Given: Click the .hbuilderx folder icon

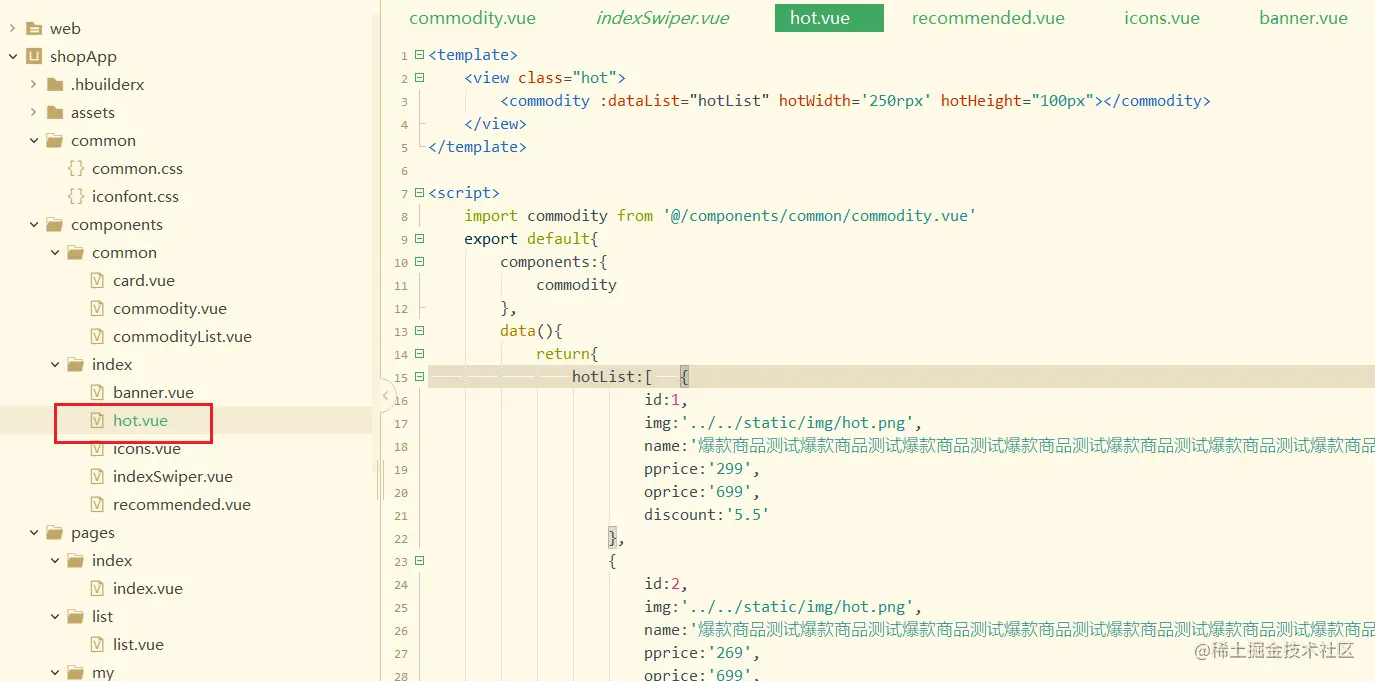Looking at the screenshot, I should pos(55,85).
